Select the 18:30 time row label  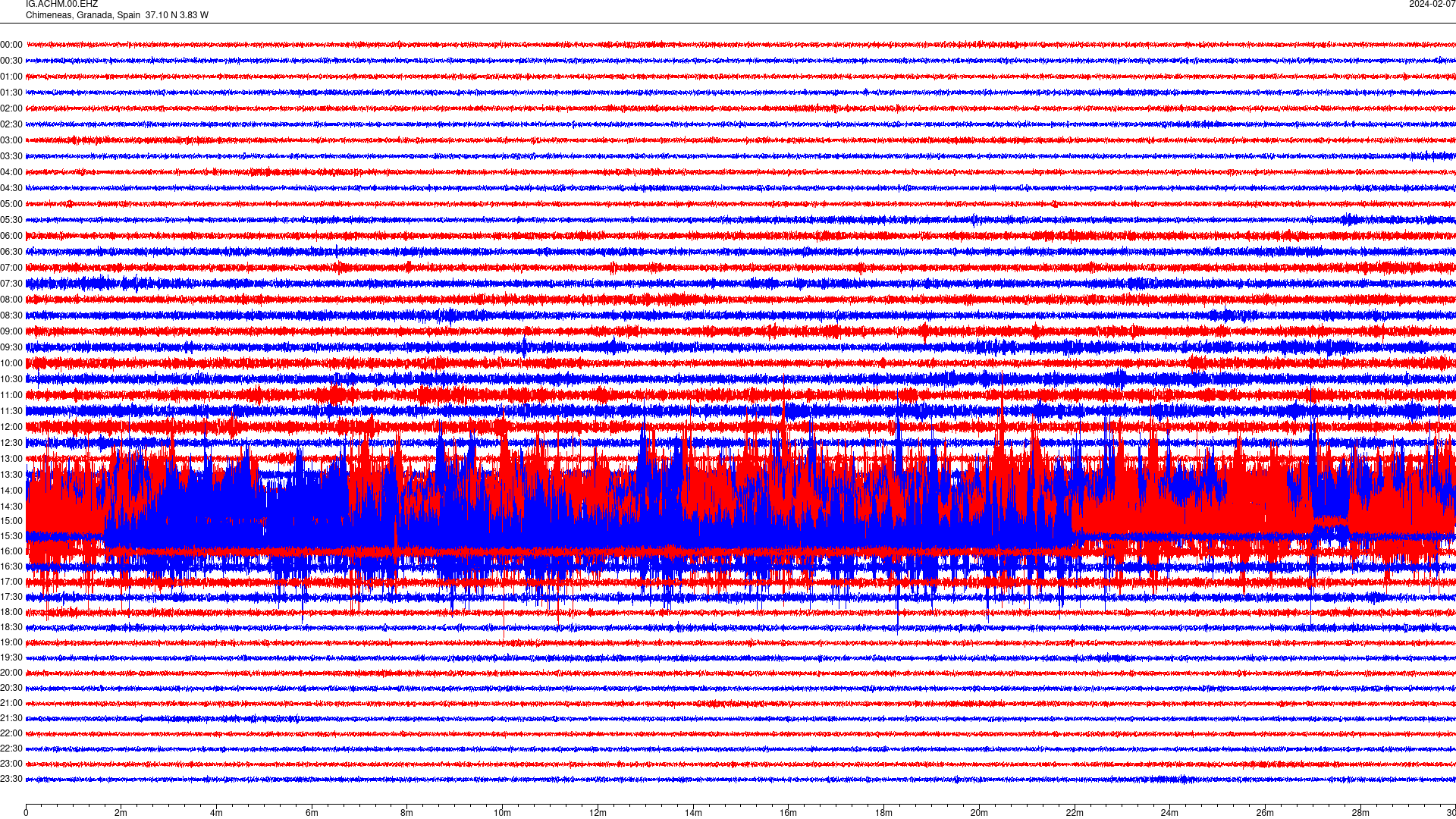click(11, 627)
